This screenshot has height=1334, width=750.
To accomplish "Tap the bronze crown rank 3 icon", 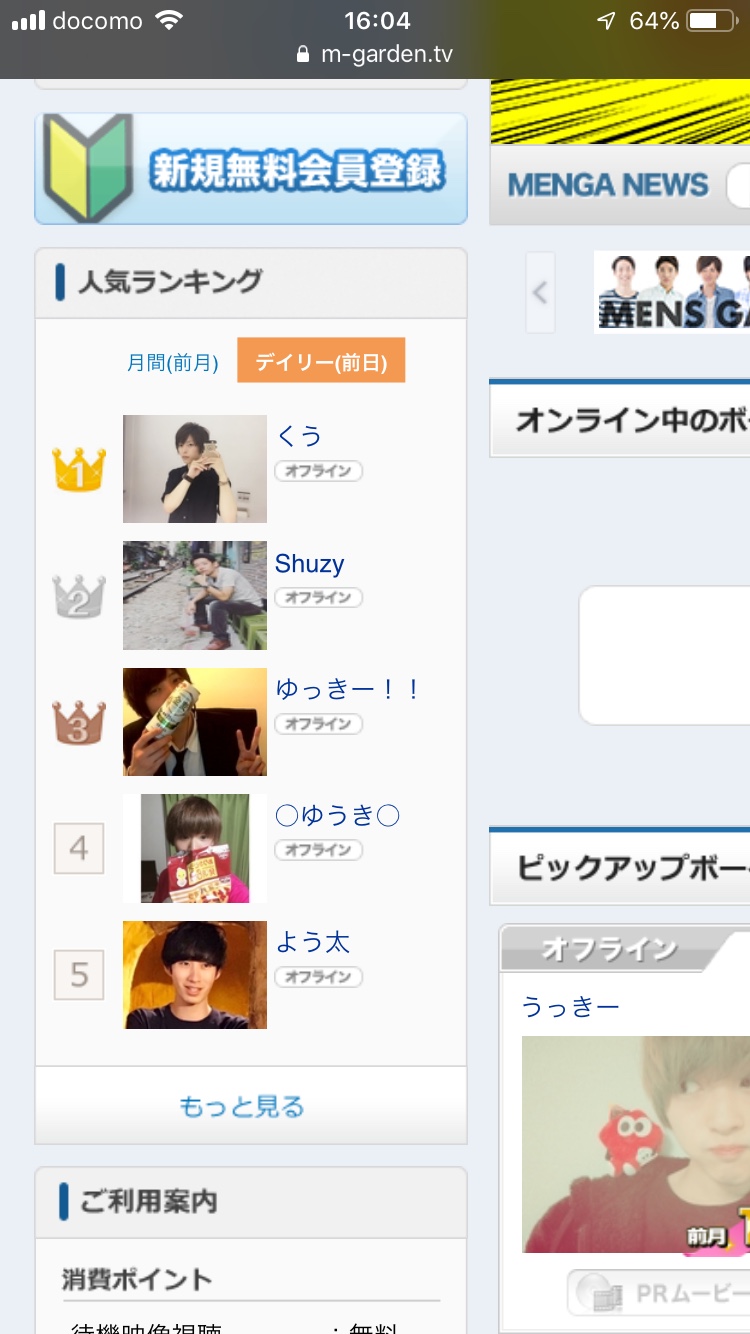I will 79,722.
